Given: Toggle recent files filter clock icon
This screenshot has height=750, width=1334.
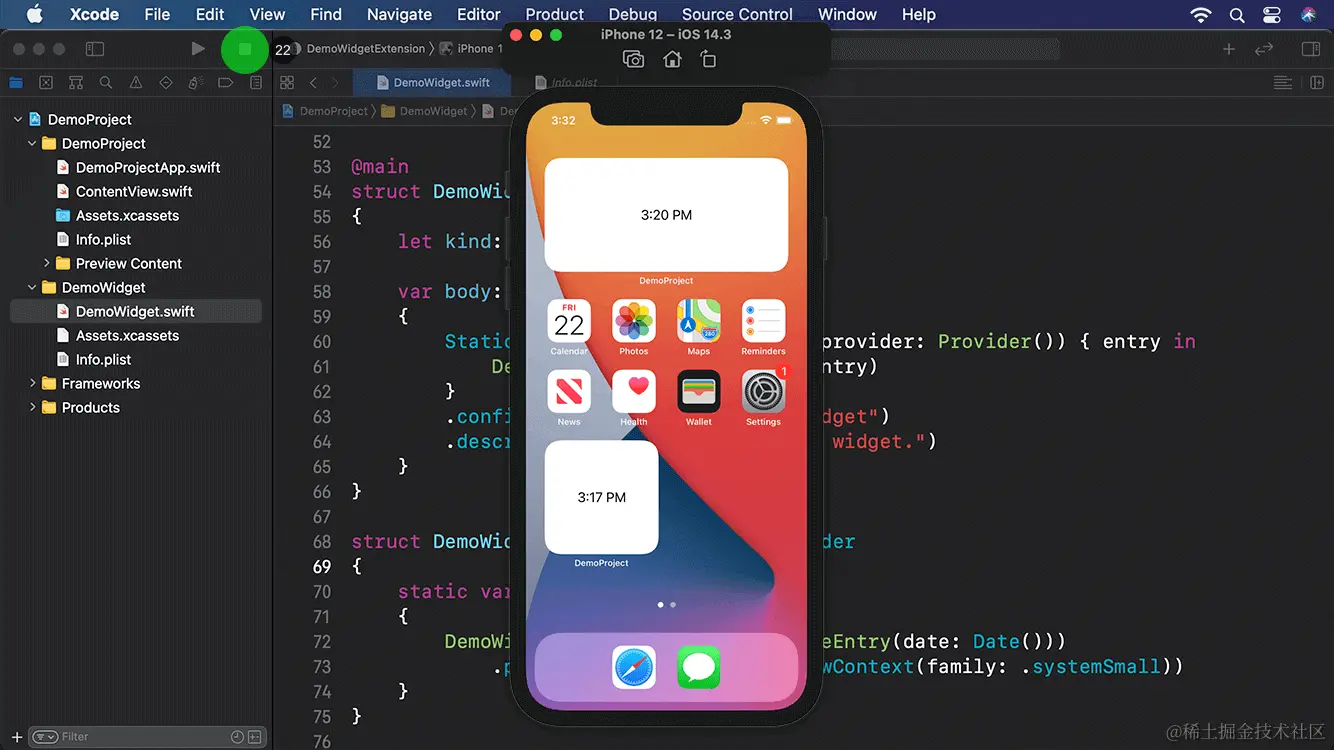Looking at the screenshot, I should (x=237, y=737).
